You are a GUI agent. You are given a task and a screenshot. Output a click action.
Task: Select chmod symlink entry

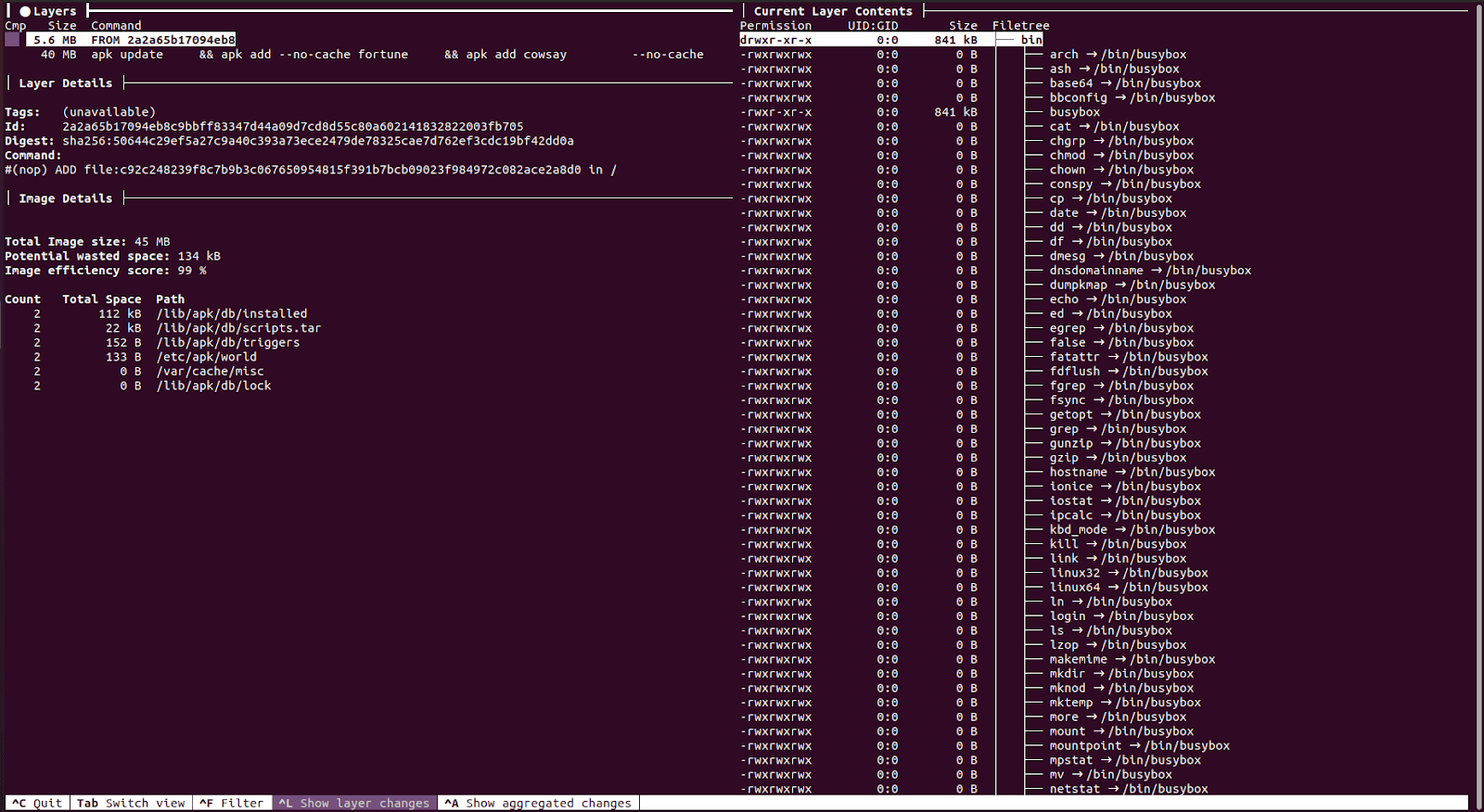pos(1121,155)
